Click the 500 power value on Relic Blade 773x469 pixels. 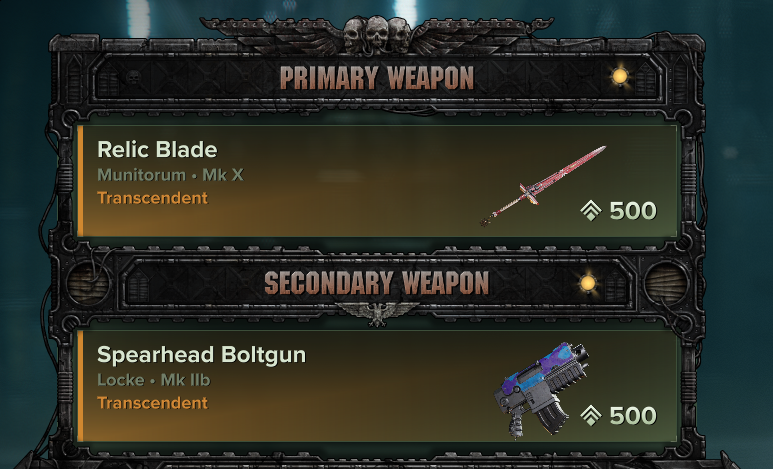coord(633,211)
